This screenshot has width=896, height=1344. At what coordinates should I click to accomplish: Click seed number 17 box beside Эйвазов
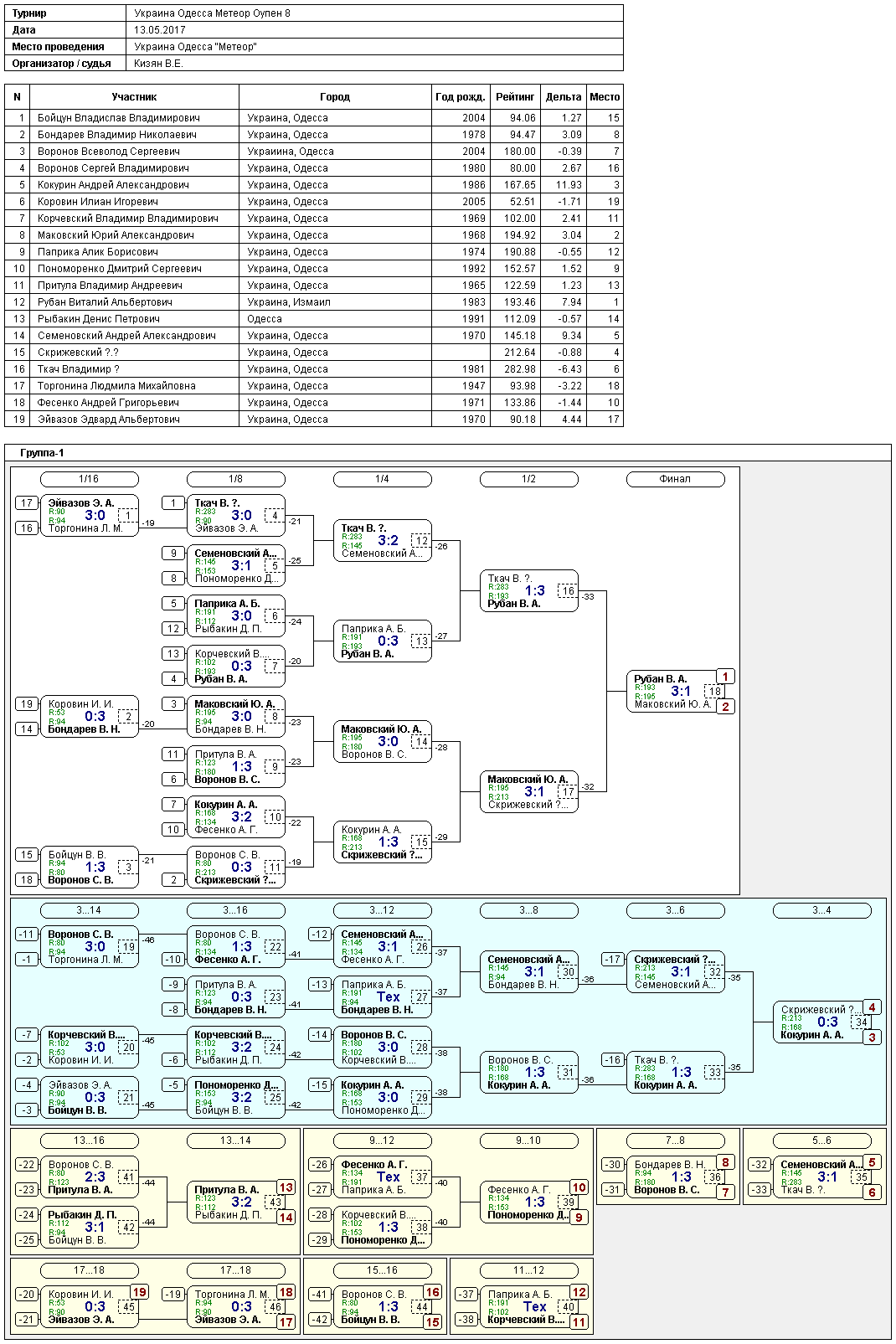pos(27,503)
